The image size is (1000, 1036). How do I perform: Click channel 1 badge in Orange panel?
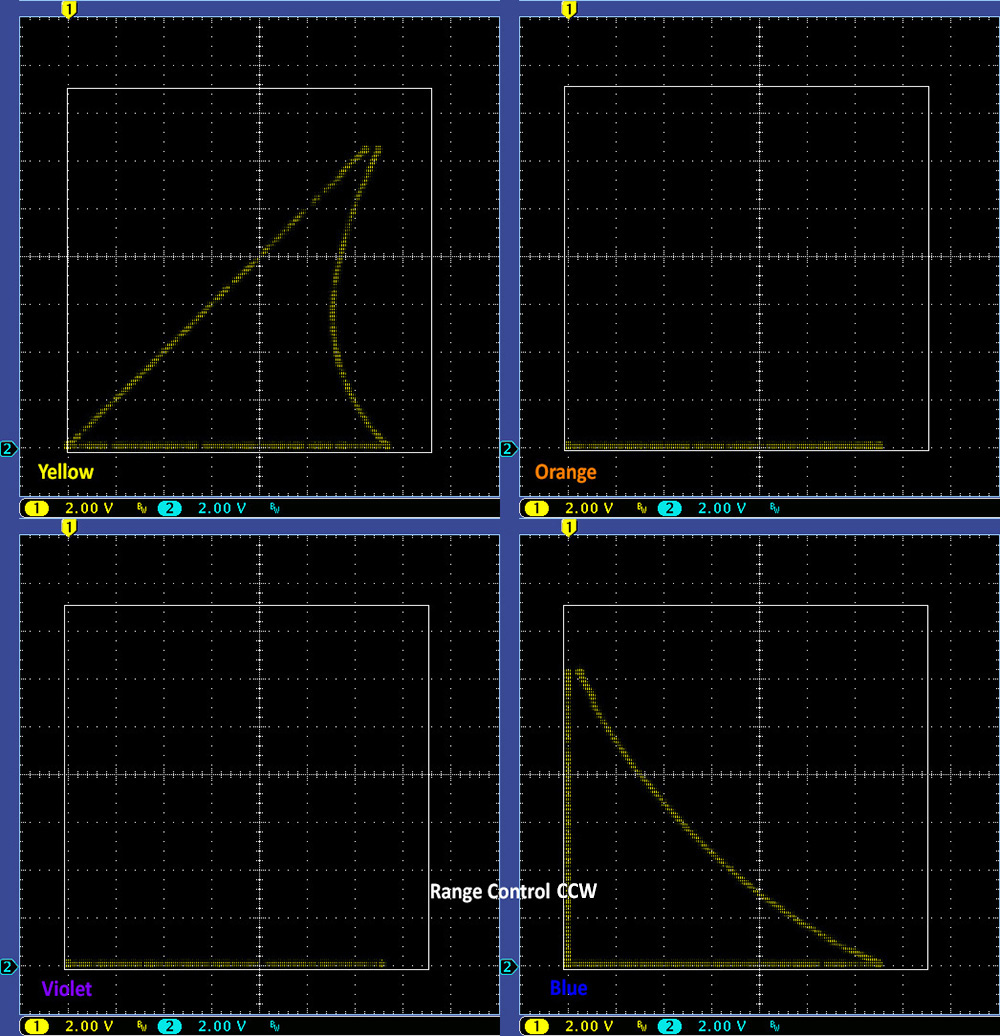coord(536,508)
